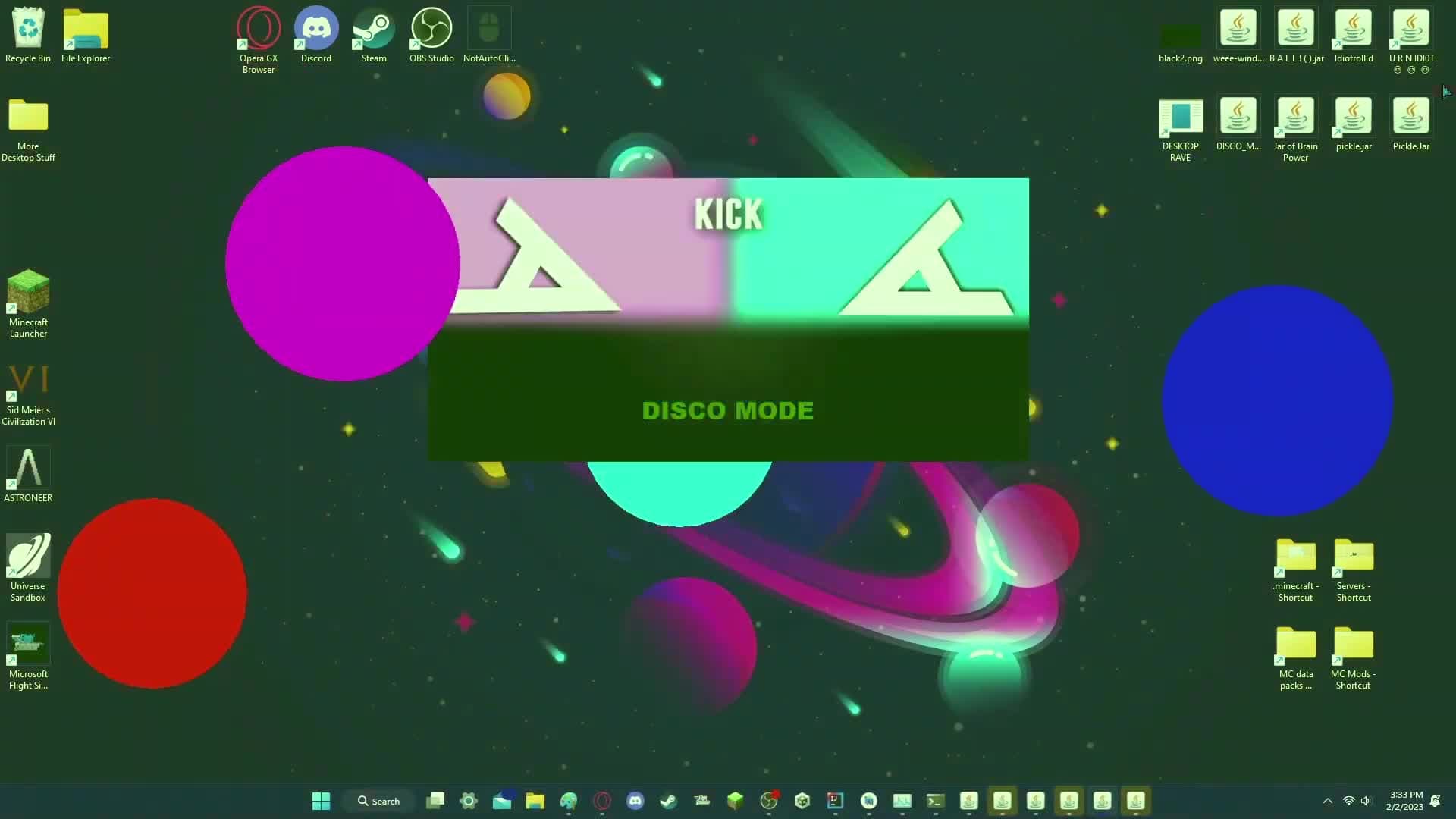
Task: Click the KICK label in disco window
Action: pos(728,215)
